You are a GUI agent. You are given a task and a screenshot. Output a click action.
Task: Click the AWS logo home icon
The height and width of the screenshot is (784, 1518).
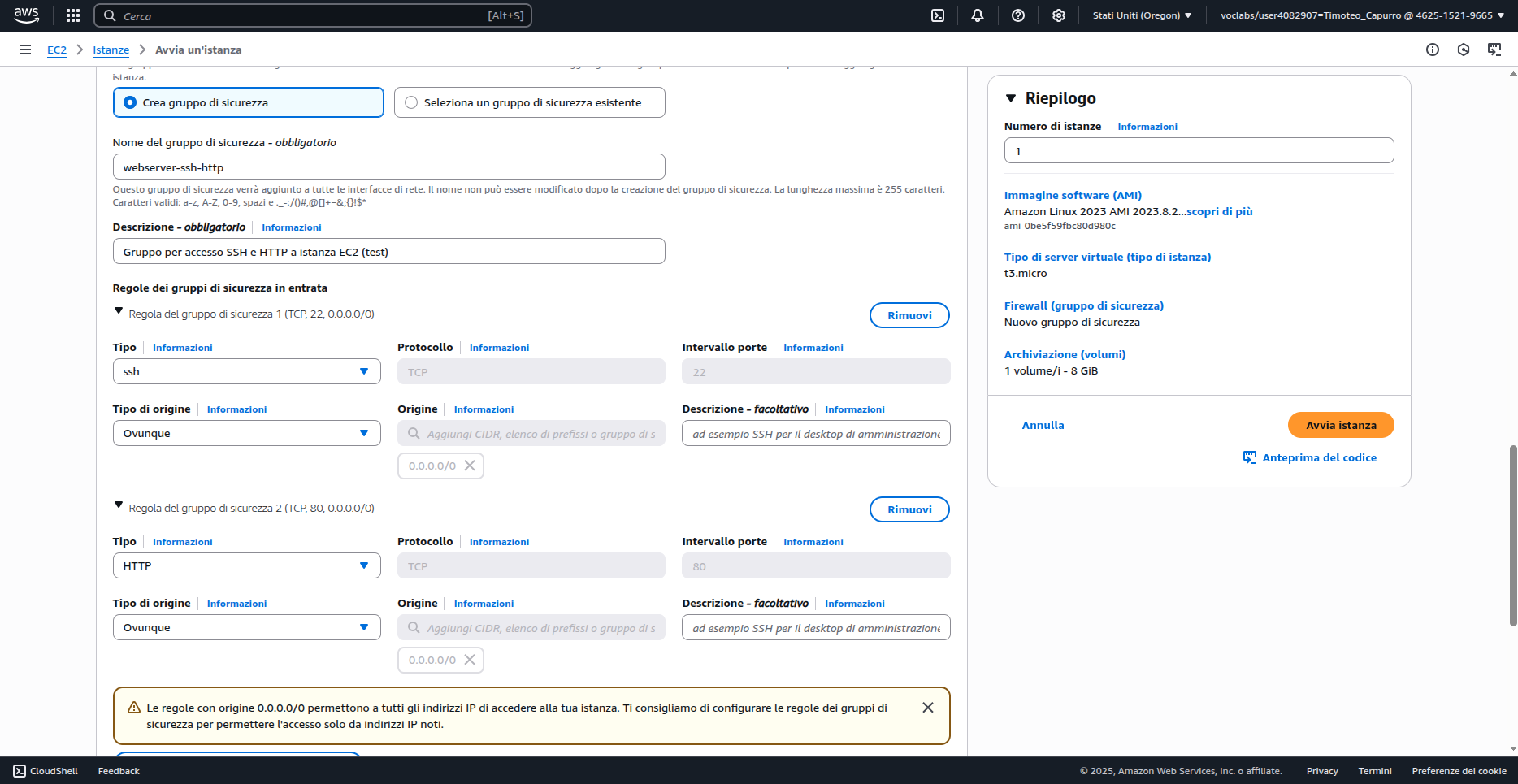26,15
